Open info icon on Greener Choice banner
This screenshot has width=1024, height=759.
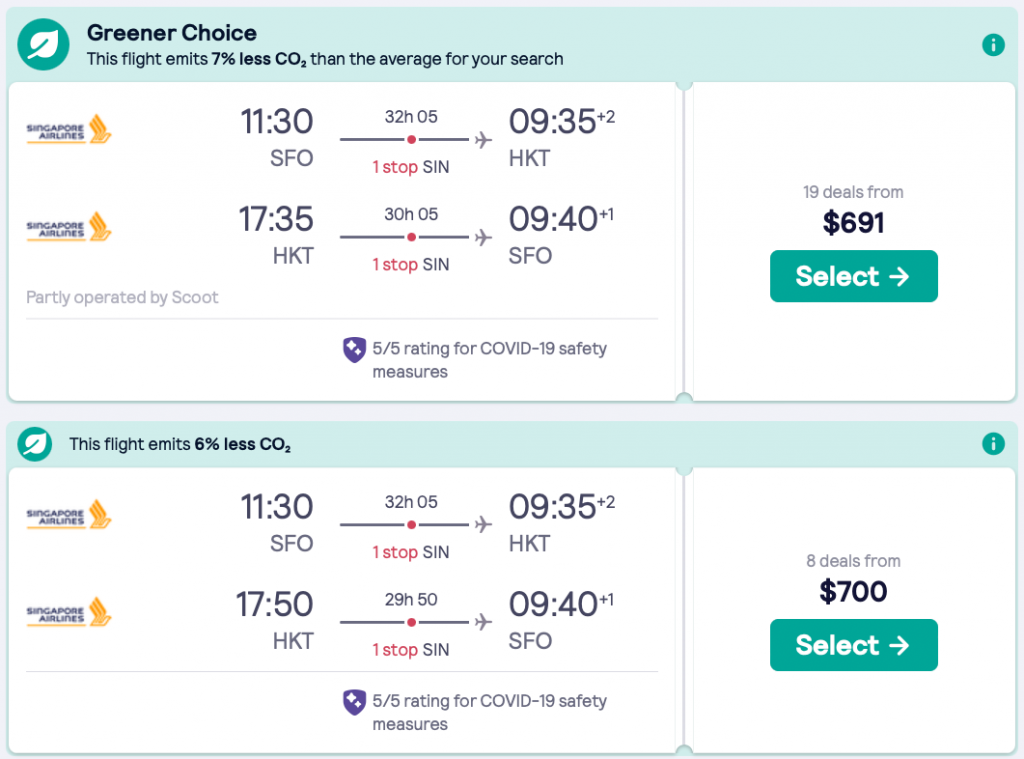(x=992, y=44)
